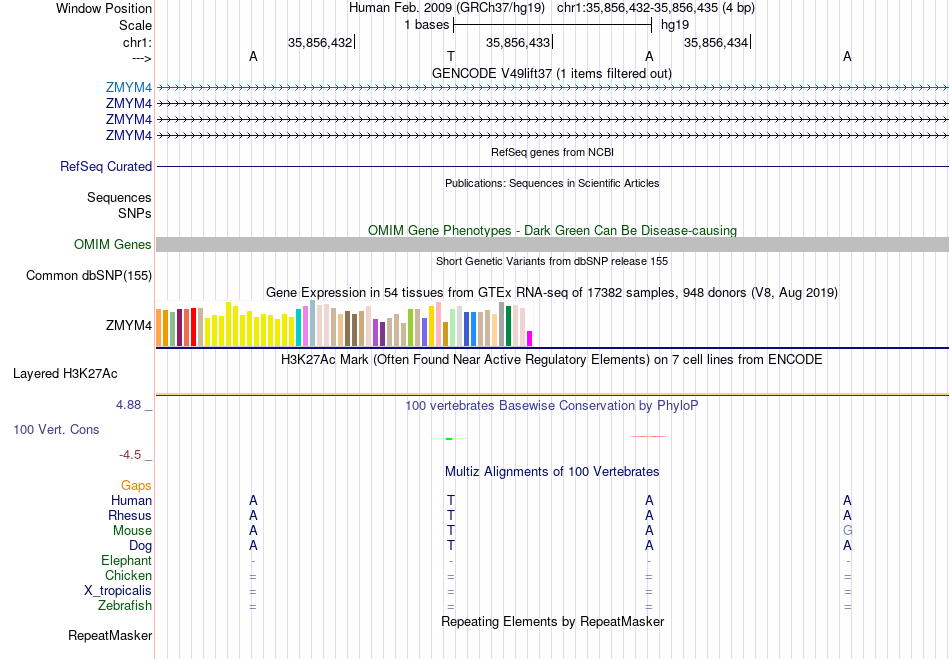Click the Window Position label
Image resolution: width=950 pixels, height=659 pixels.
tap(104, 8)
